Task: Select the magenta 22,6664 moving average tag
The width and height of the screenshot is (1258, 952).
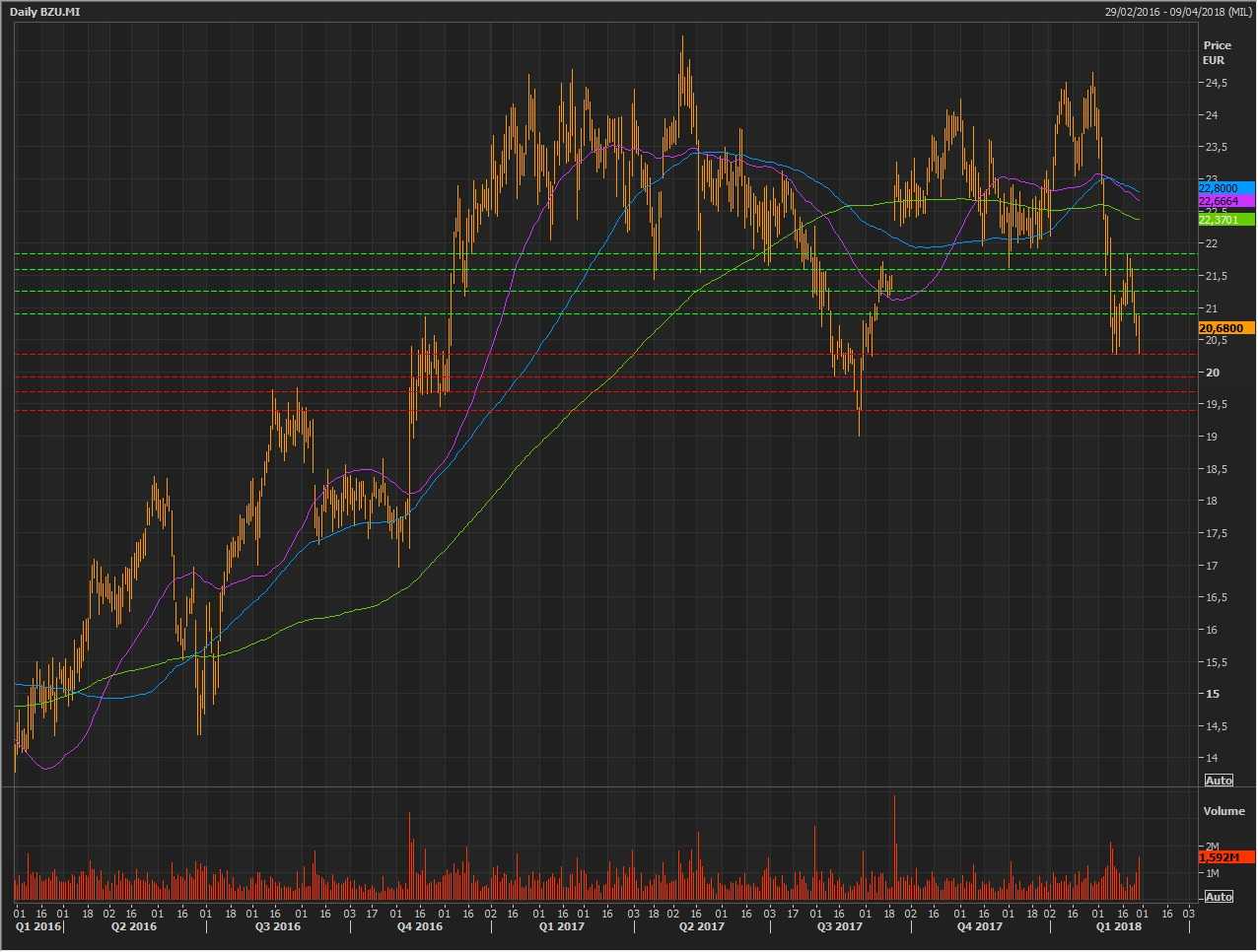Action: click(x=1225, y=201)
